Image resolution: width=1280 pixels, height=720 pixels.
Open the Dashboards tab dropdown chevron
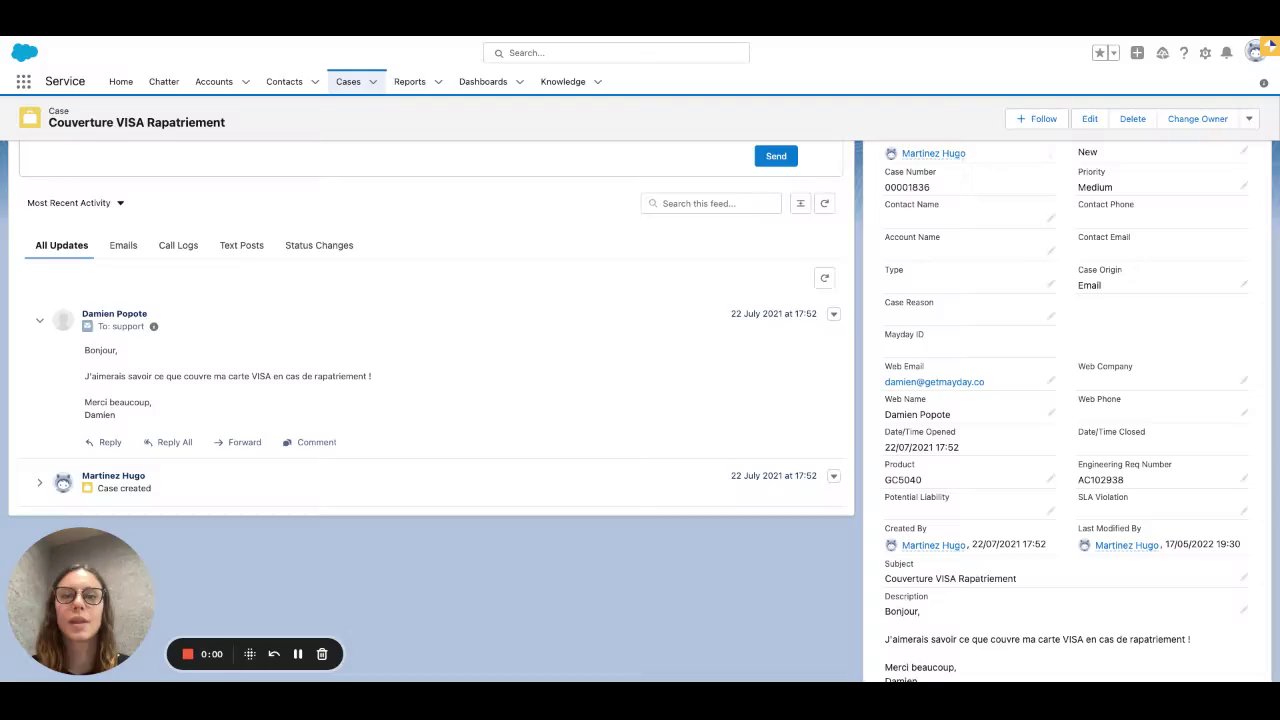click(x=520, y=82)
